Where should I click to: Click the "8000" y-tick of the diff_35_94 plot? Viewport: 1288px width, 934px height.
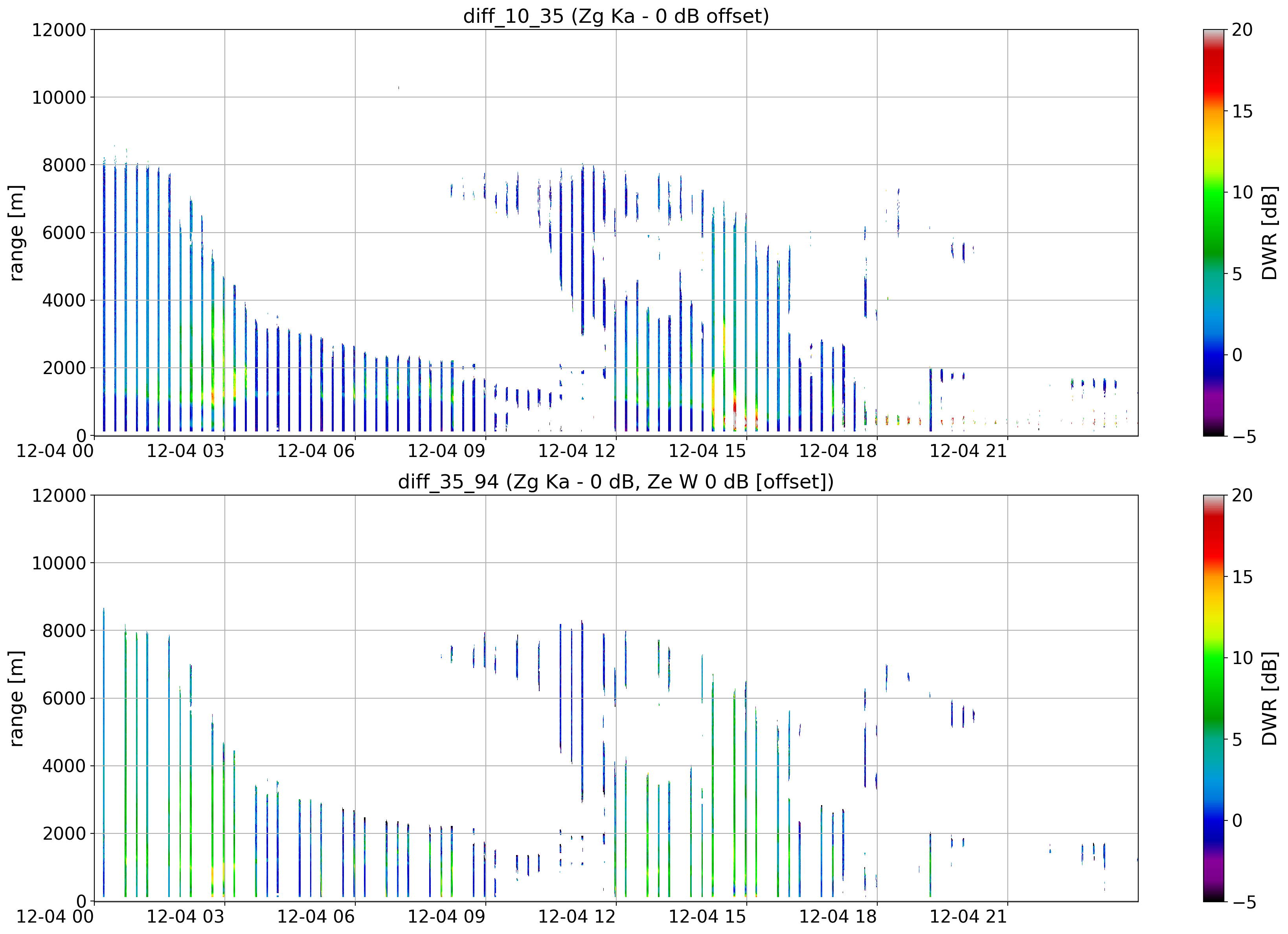tap(64, 631)
